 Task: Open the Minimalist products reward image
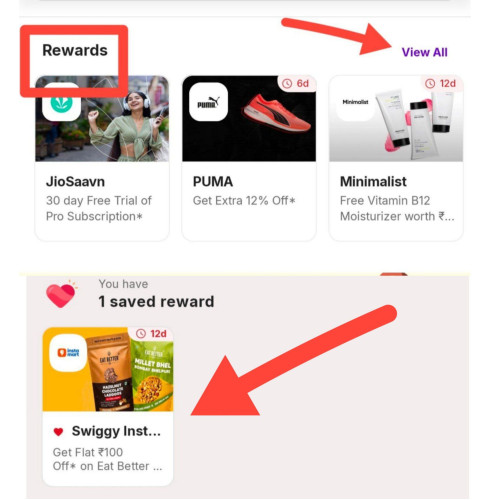396,119
